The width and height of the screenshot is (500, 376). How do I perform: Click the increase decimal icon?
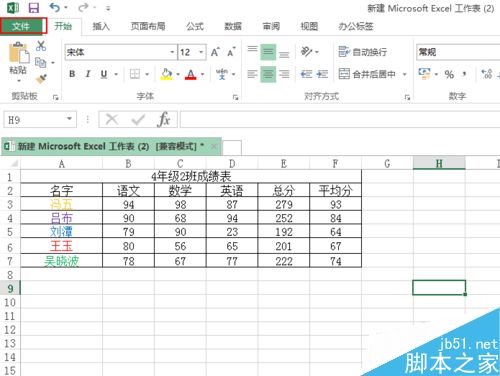point(487,74)
